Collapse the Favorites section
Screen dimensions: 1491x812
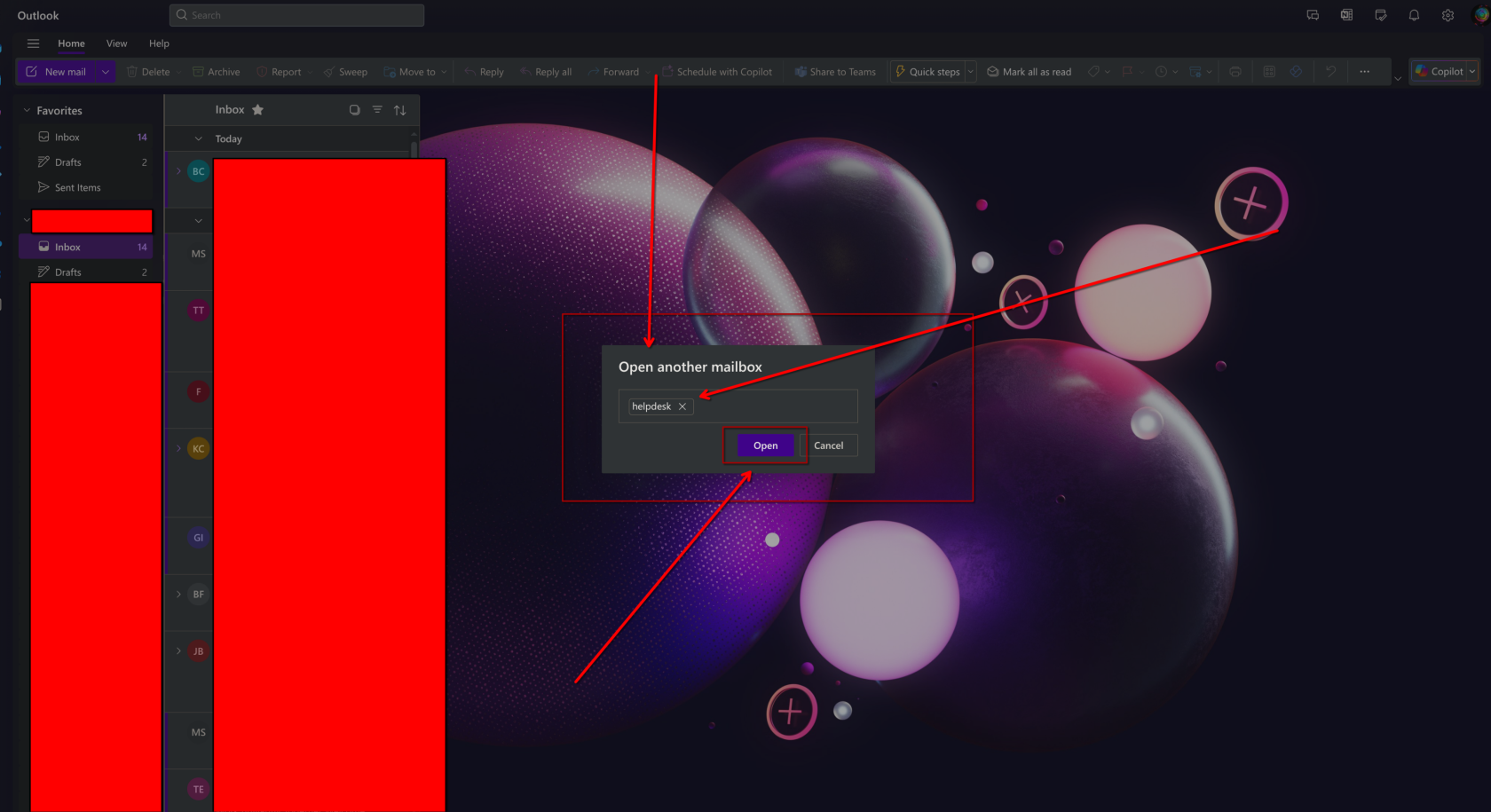pos(27,111)
